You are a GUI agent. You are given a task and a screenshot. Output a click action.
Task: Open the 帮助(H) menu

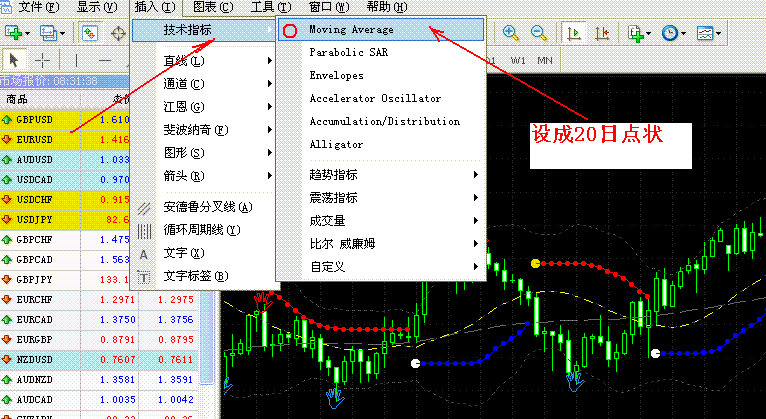[x=386, y=7]
